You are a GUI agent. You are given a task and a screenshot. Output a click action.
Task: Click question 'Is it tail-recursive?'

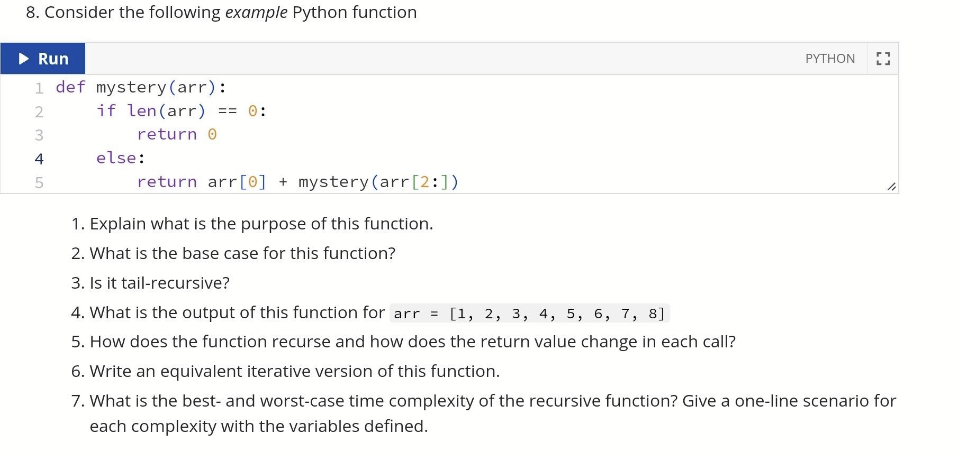click(159, 284)
